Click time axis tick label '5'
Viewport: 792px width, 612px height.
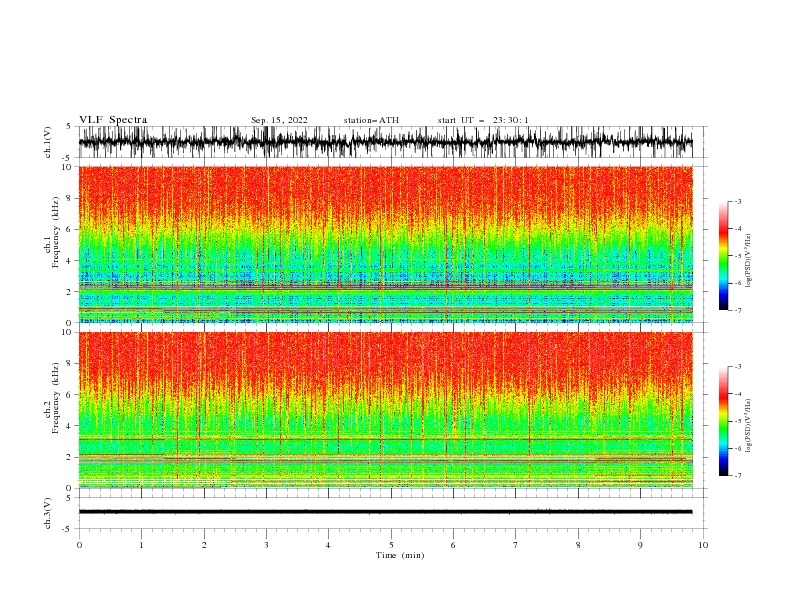[391, 545]
